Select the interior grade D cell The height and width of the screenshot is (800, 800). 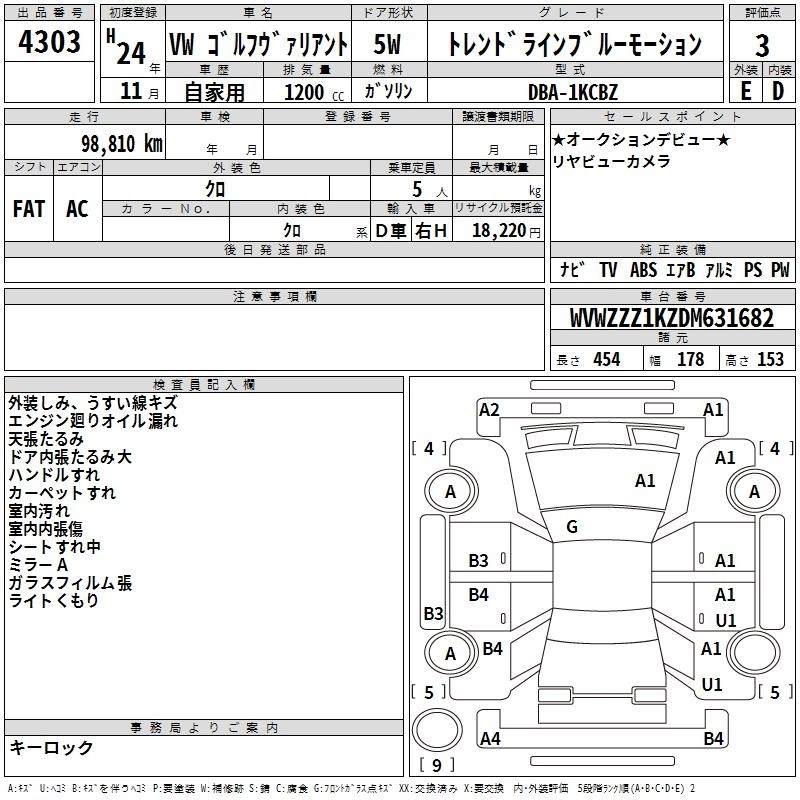coord(778,90)
